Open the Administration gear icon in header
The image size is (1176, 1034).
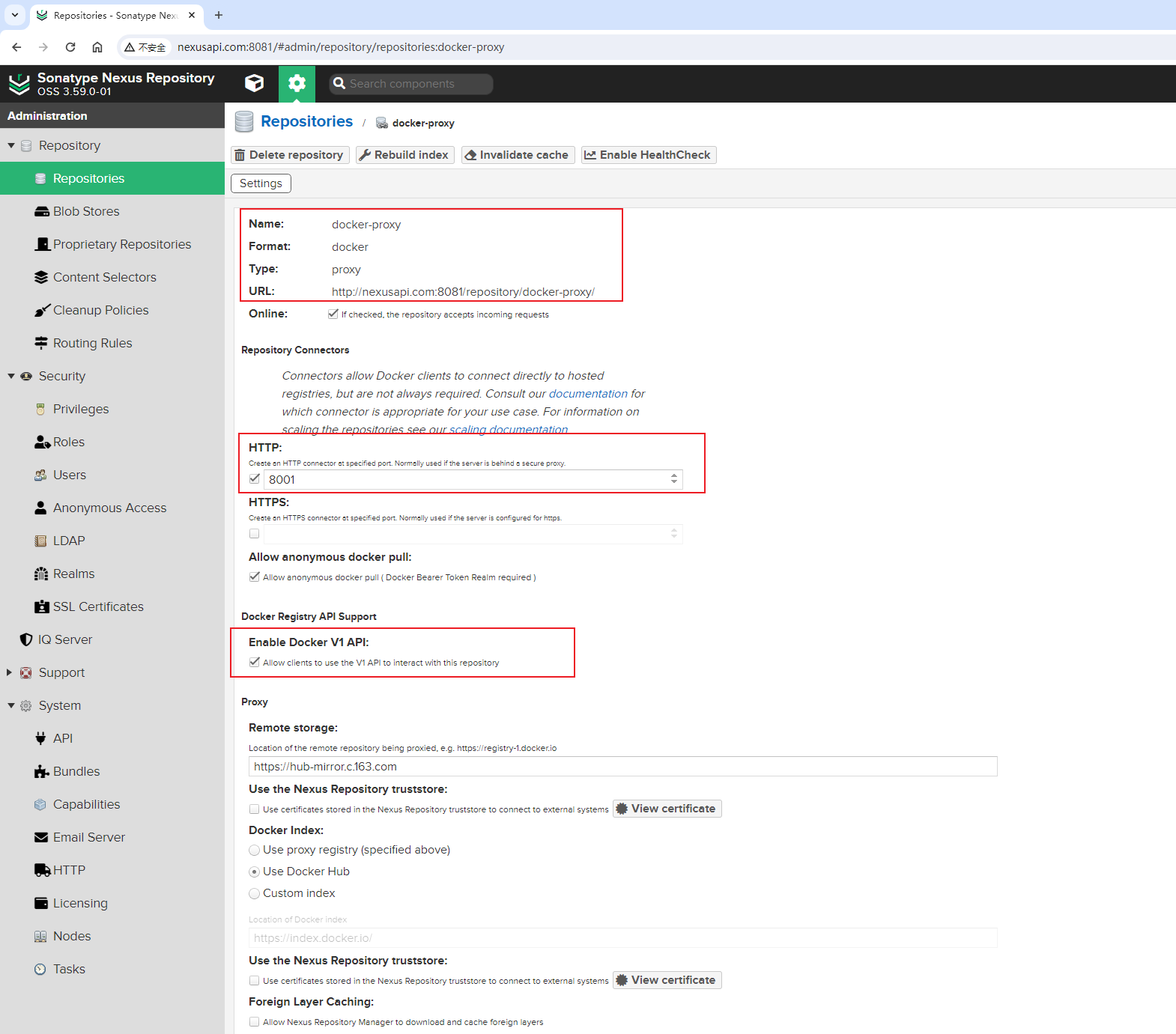tap(297, 83)
